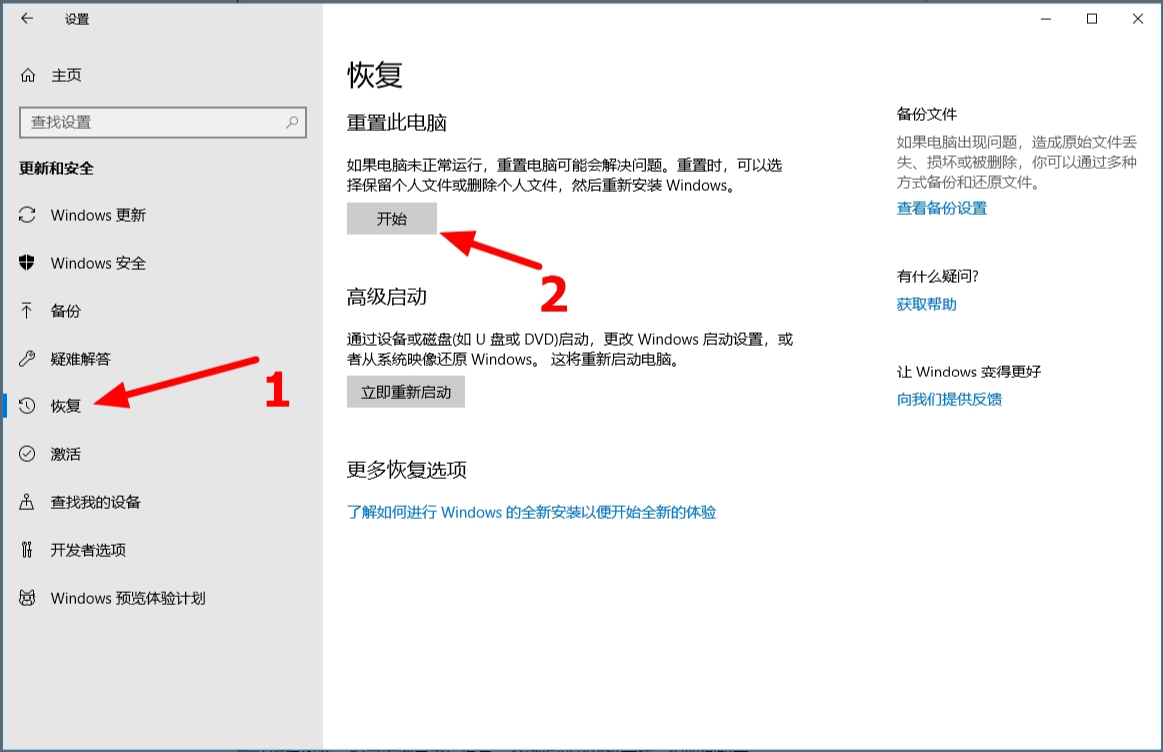
Task: Select the 开发者选项 tools icon
Action: [25, 550]
